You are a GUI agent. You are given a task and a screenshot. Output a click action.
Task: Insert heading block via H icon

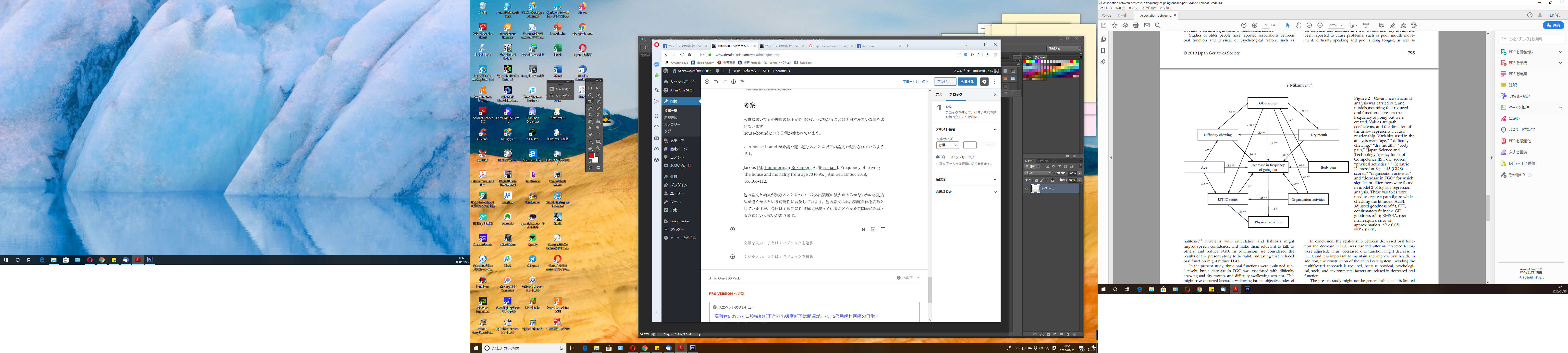click(863, 229)
